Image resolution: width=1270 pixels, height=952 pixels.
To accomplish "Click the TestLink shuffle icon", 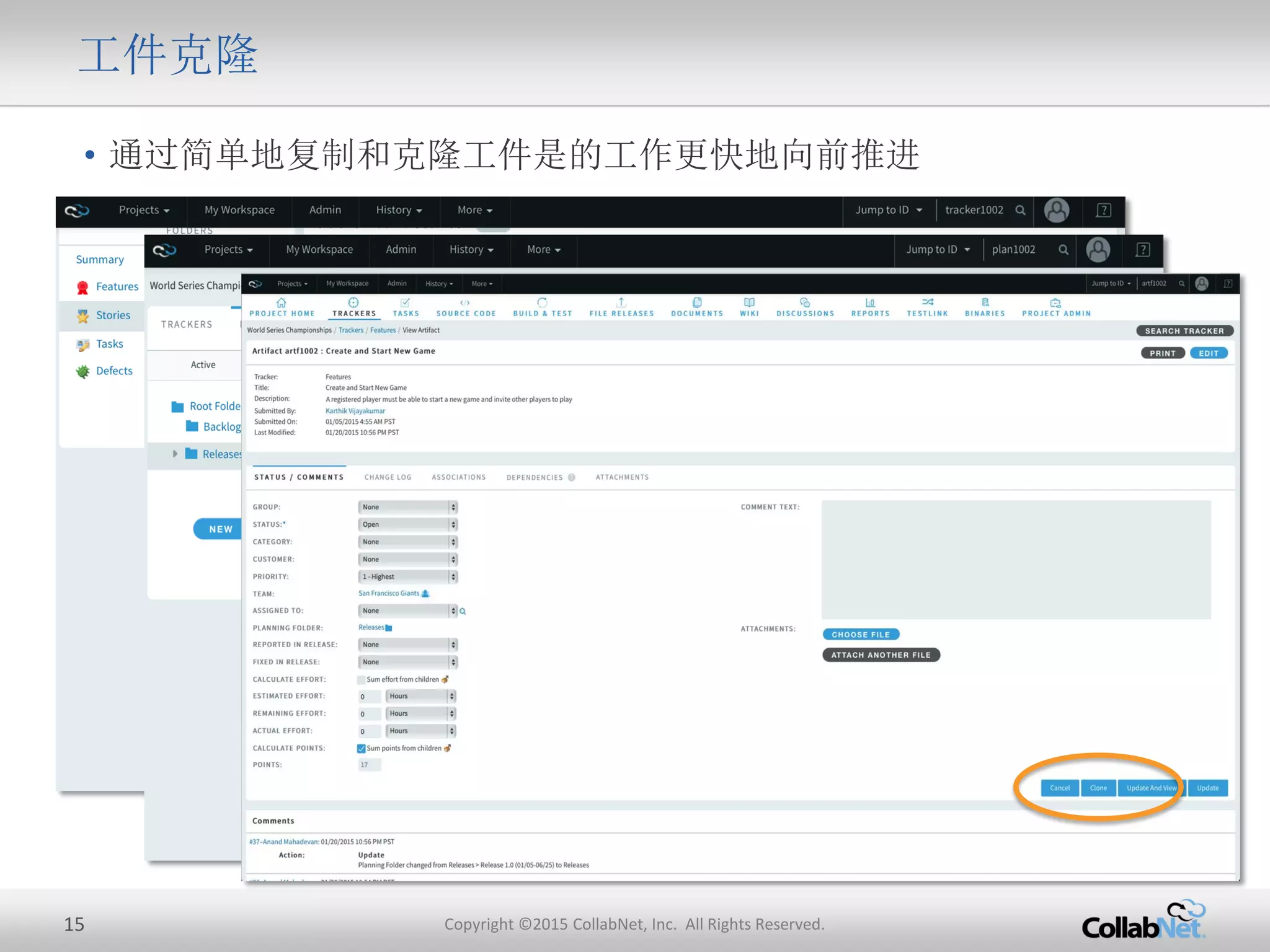I will click(927, 302).
